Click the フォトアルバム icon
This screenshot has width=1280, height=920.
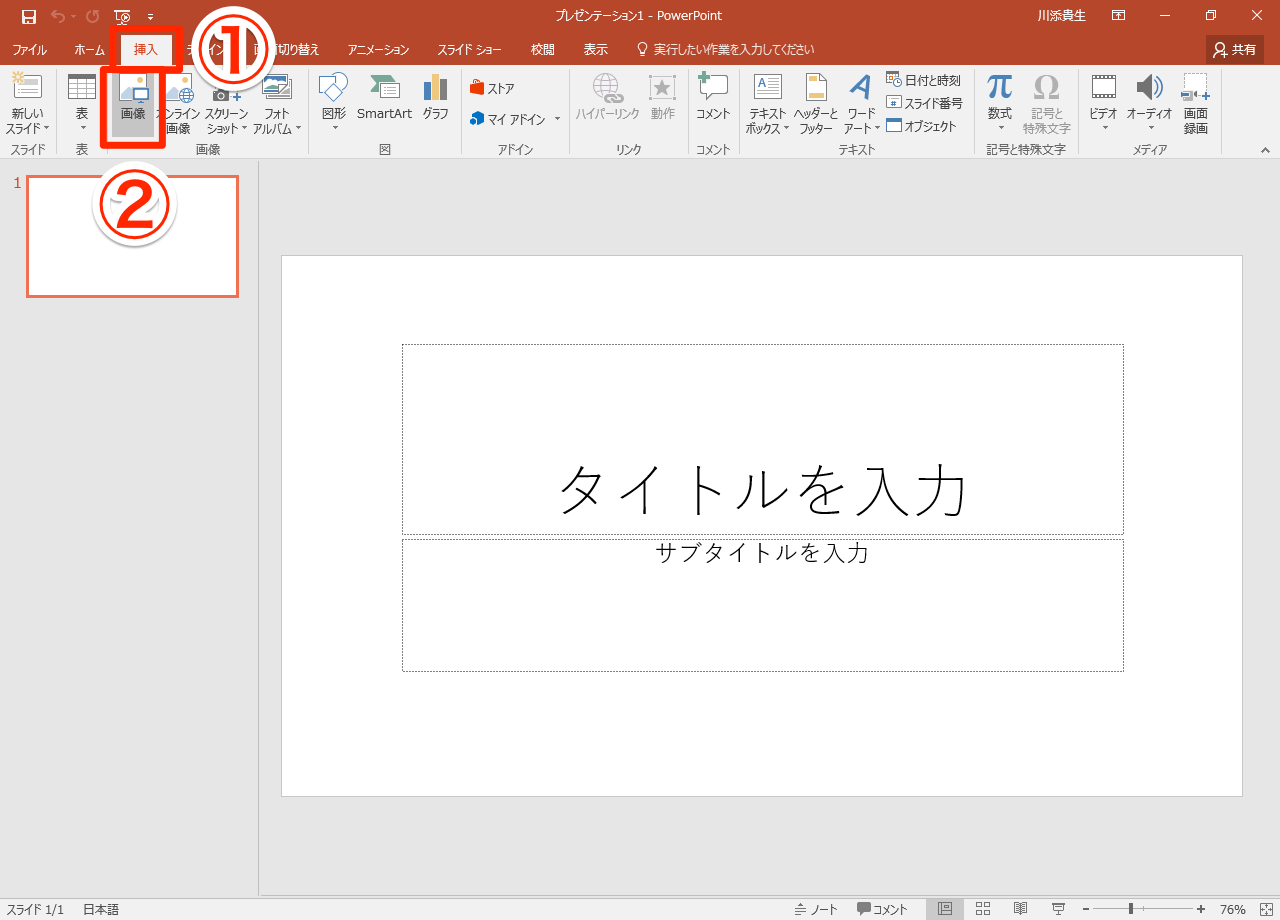(277, 87)
